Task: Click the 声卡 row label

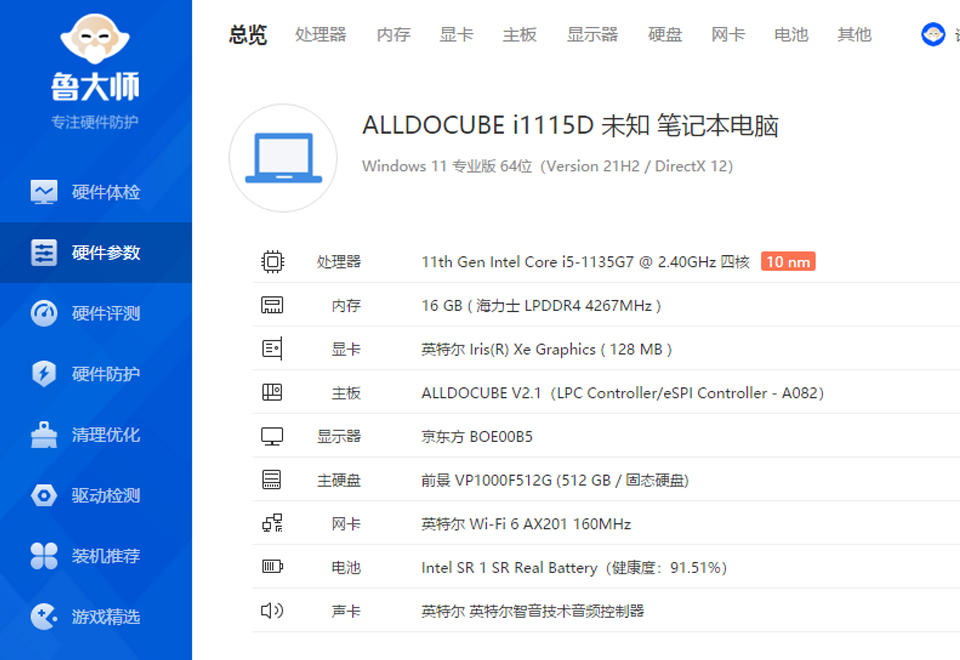Action: [346, 611]
